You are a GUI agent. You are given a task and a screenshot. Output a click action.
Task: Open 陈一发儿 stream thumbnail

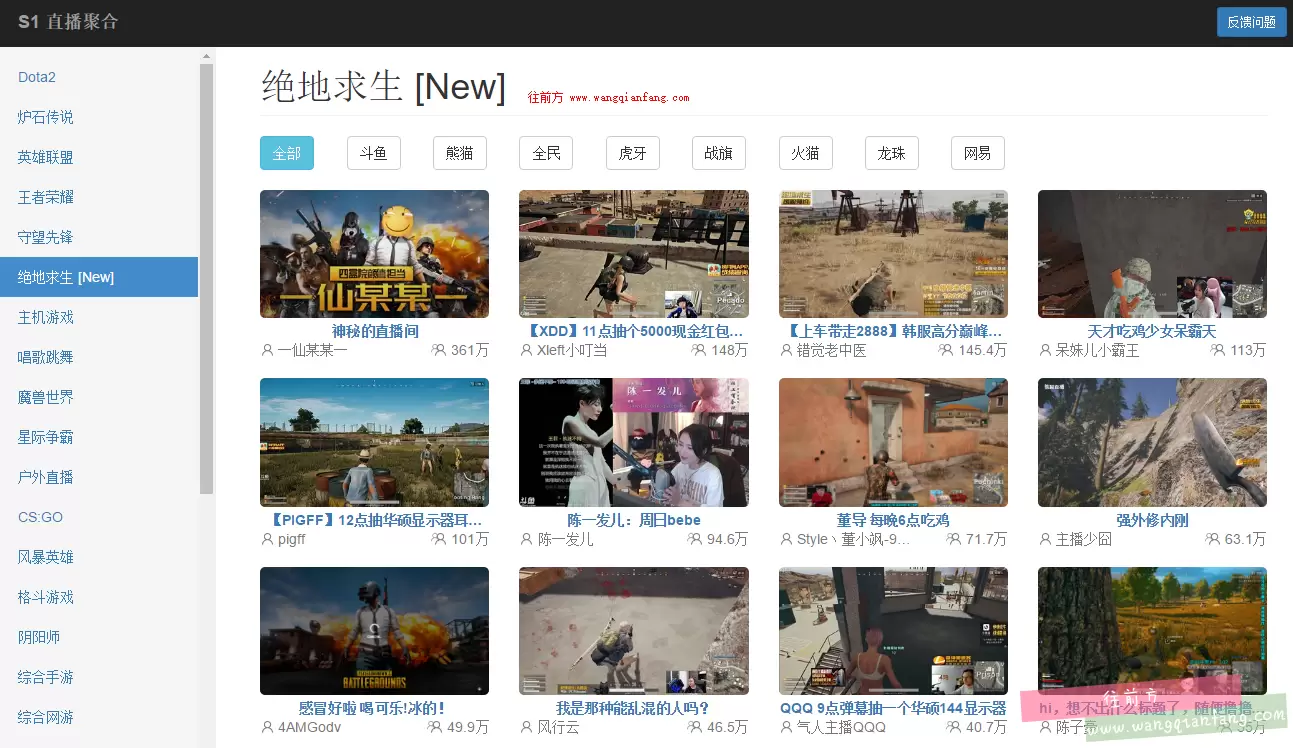[x=634, y=442]
